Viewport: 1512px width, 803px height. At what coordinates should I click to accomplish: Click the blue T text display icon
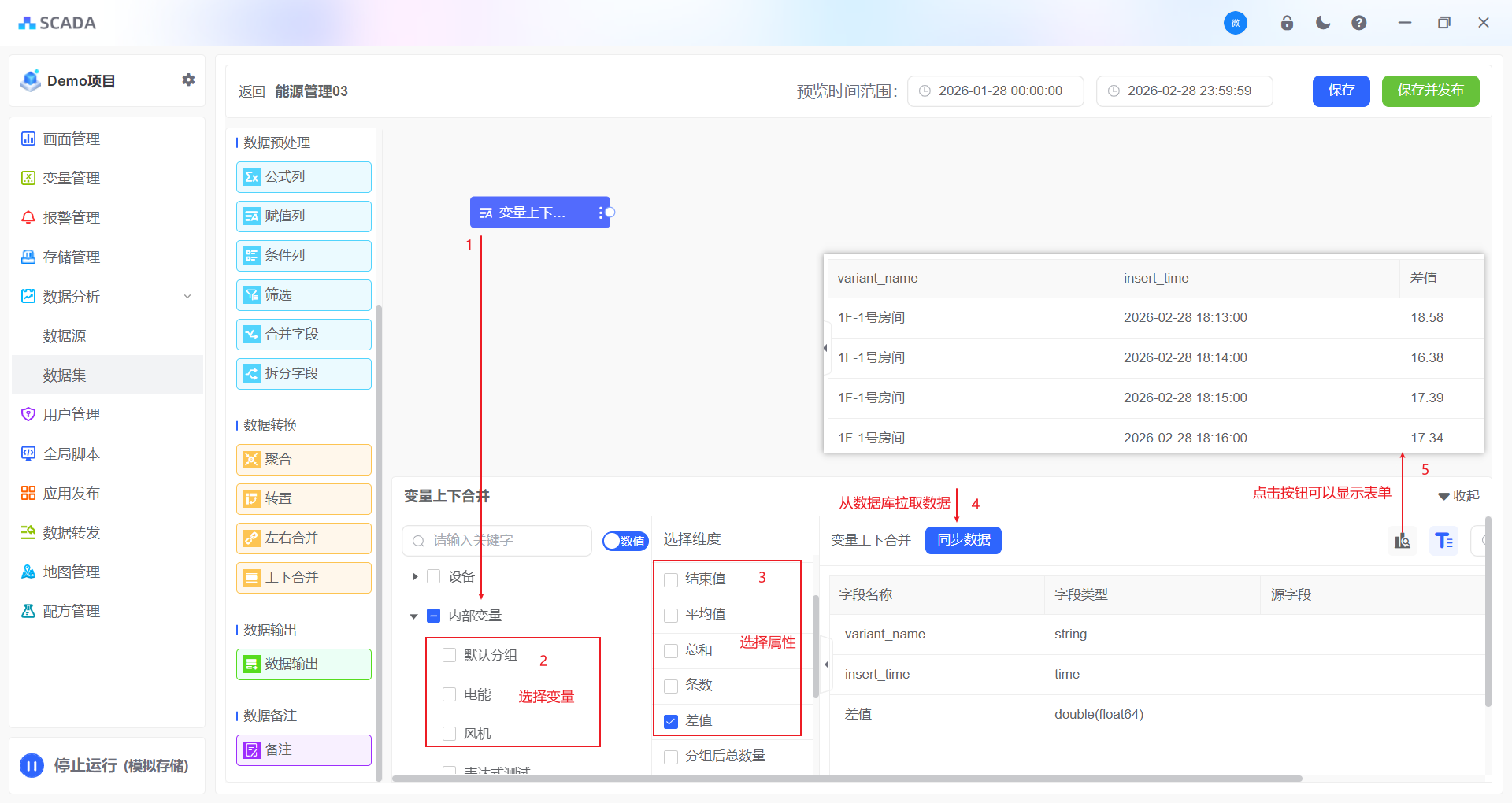[x=1443, y=541]
